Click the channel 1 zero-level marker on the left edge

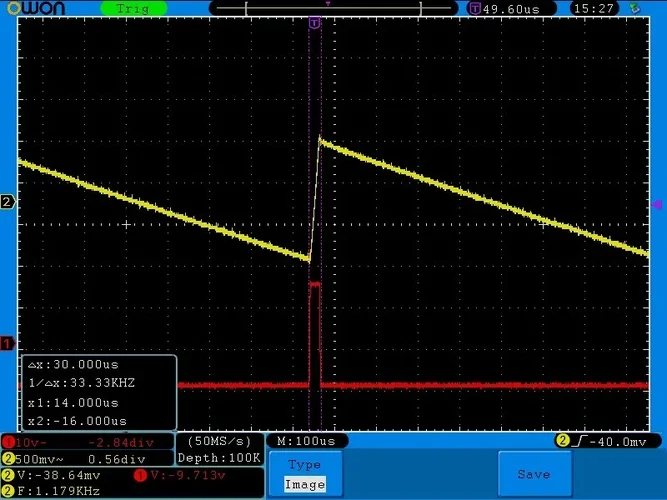point(7,343)
